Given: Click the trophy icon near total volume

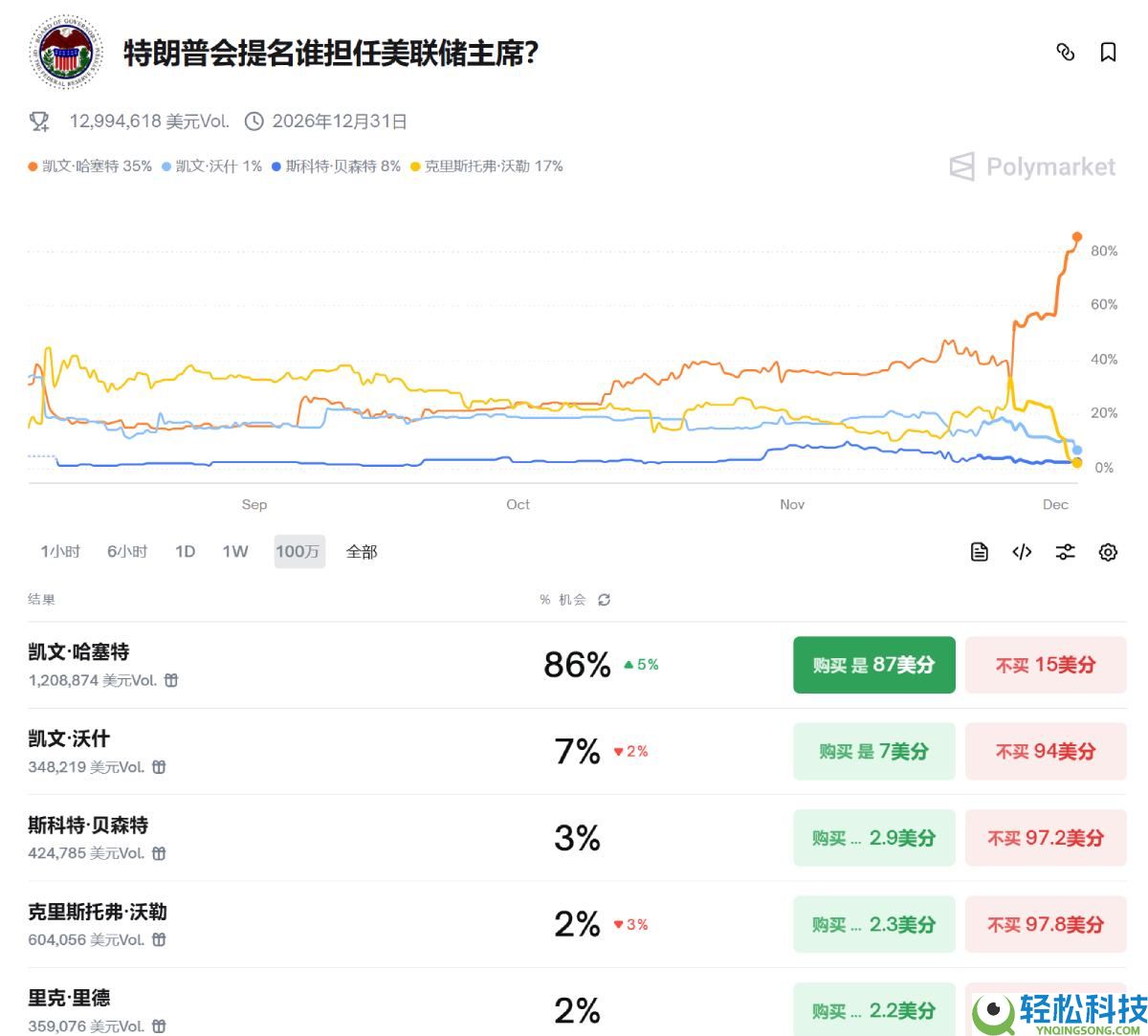Looking at the screenshot, I should [38, 121].
